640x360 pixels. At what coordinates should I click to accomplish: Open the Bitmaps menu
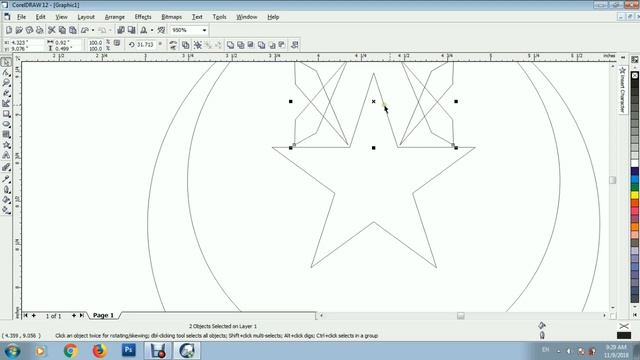[x=171, y=17]
